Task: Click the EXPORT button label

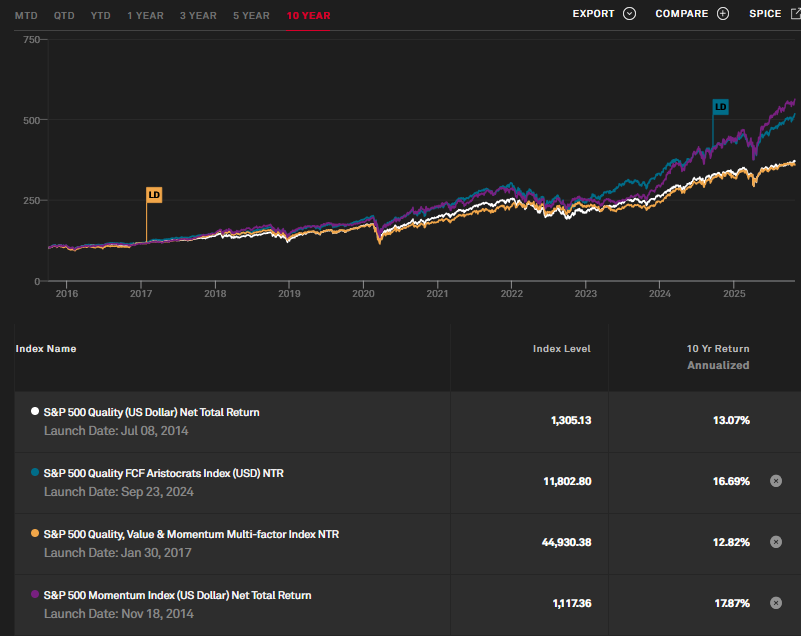Action: tap(593, 14)
